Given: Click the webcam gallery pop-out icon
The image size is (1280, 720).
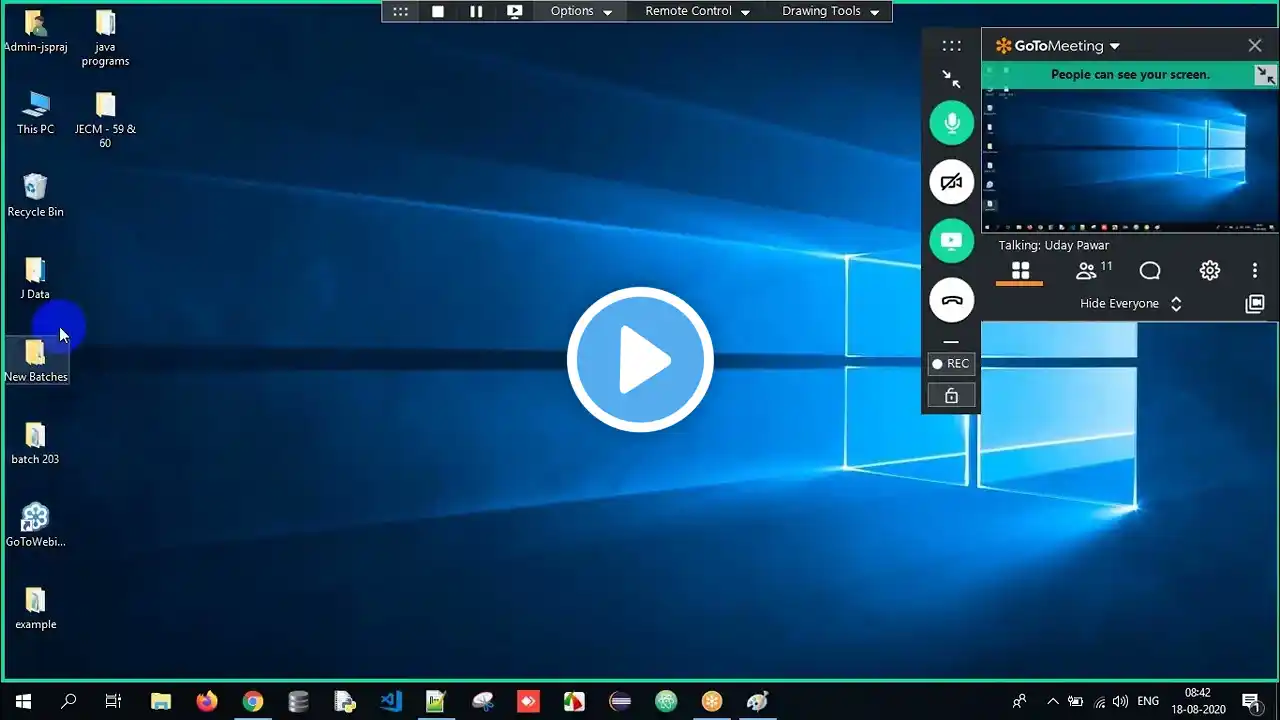Looking at the screenshot, I should (1255, 304).
